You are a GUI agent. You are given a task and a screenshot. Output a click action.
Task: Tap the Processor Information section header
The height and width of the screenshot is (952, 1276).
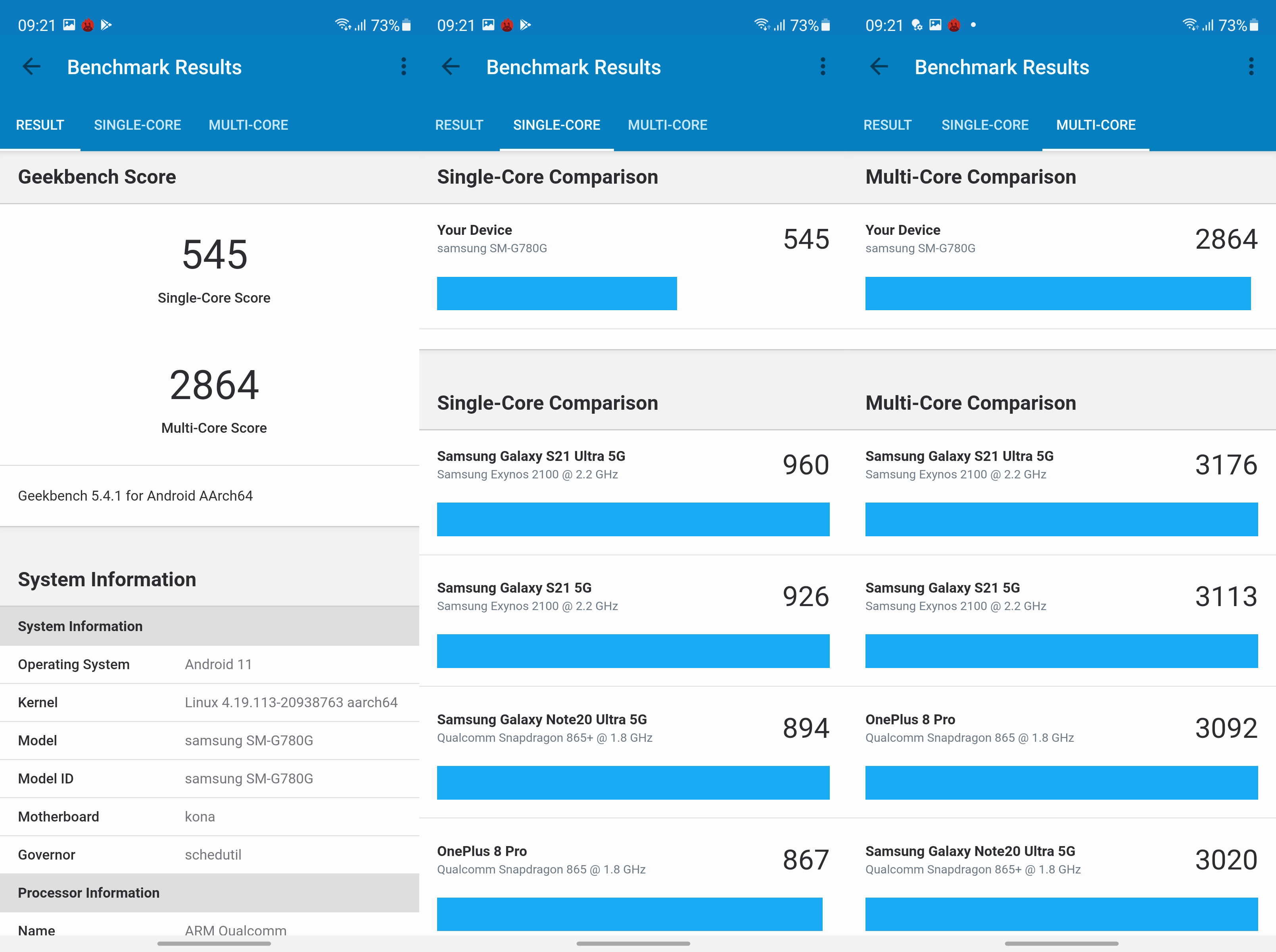click(x=210, y=892)
